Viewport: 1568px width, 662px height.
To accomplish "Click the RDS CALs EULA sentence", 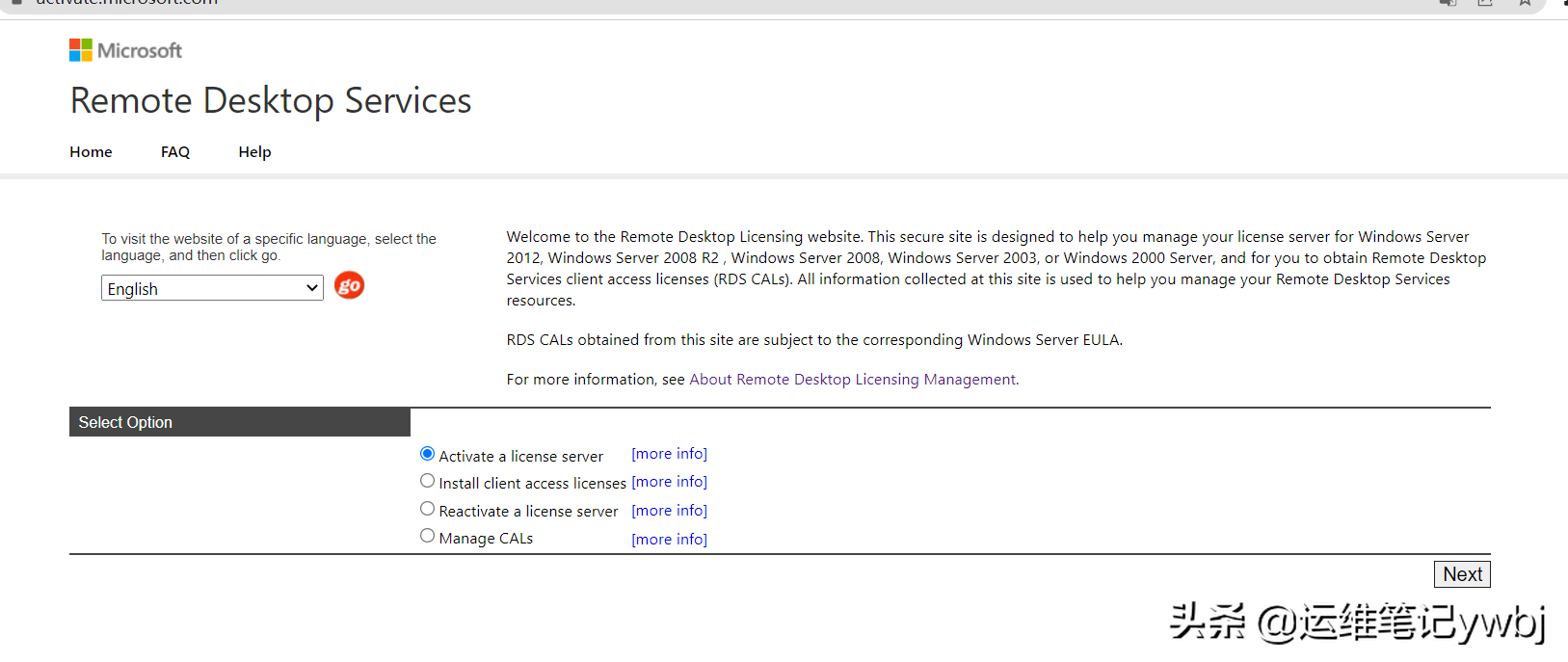I will tap(814, 340).
